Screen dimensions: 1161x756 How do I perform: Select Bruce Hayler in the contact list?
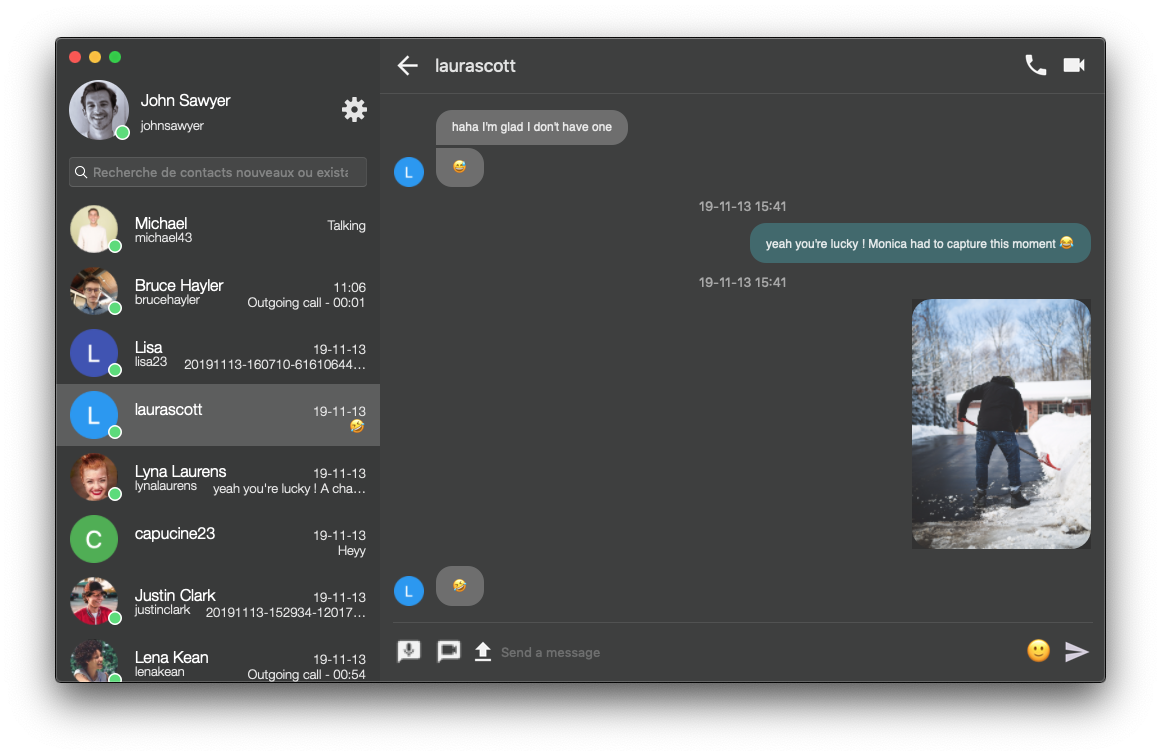click(218, 292)
